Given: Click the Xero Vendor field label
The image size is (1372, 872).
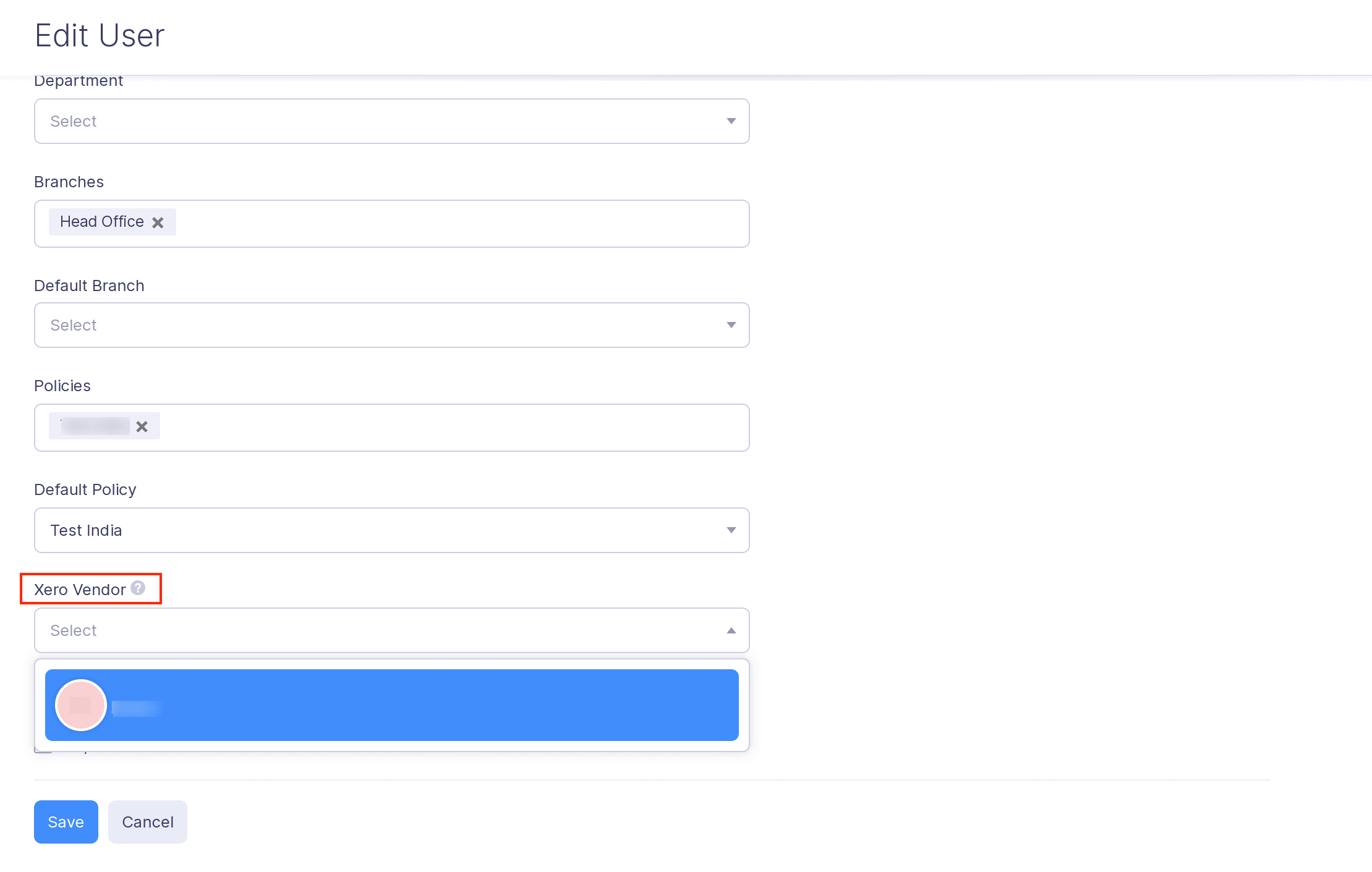Looking at the screenshot, I should pos(80,590).
